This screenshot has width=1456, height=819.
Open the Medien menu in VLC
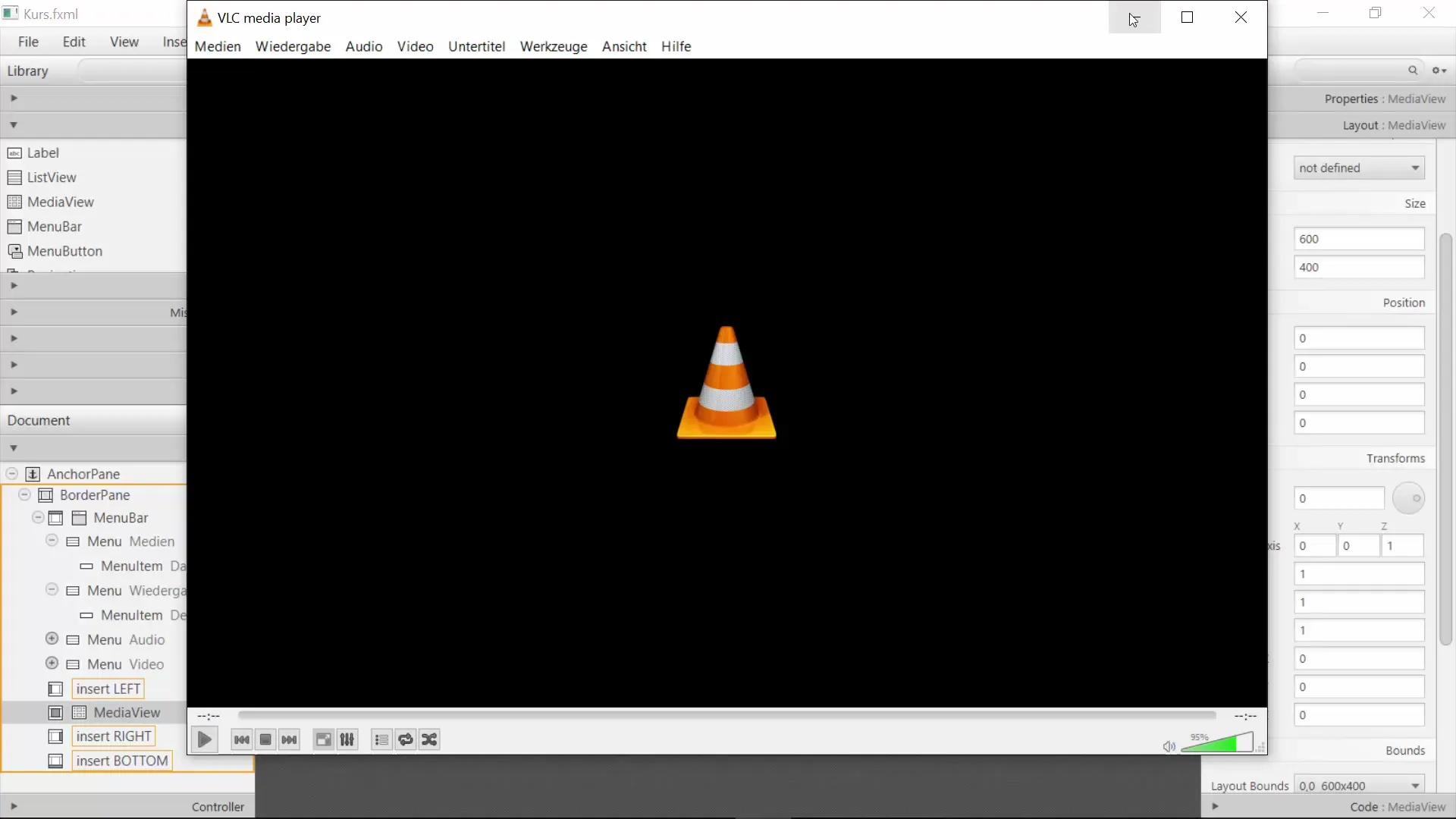tap(218, 46)
